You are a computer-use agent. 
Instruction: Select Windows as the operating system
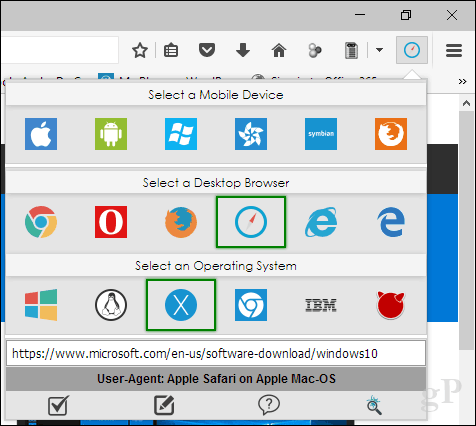click(x=41, y=305)
